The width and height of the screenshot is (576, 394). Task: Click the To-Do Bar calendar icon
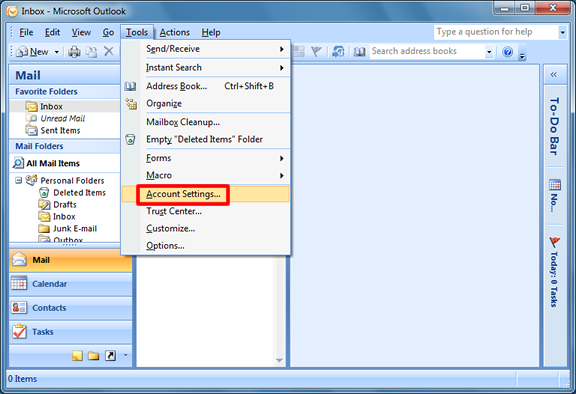point(555,184)
